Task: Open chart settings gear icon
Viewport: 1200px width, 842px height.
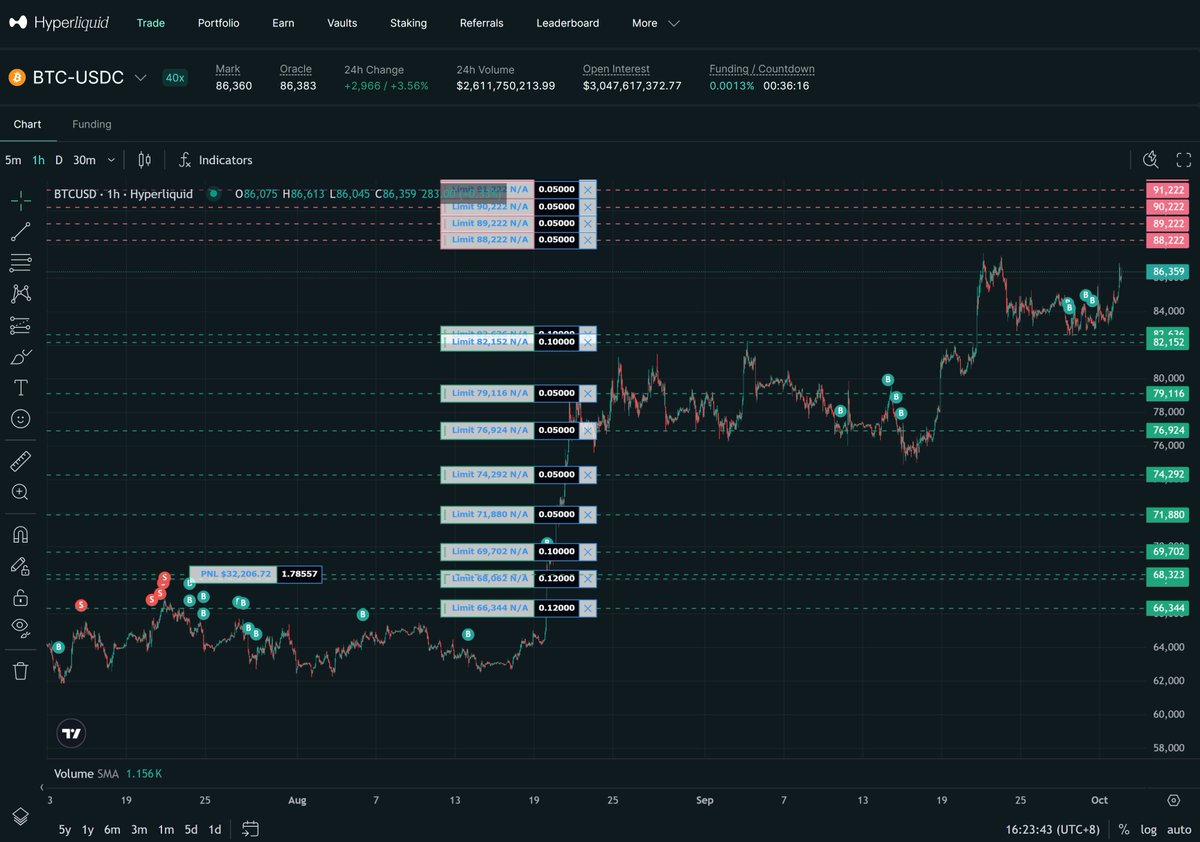Action: [x=1173, y=800]
